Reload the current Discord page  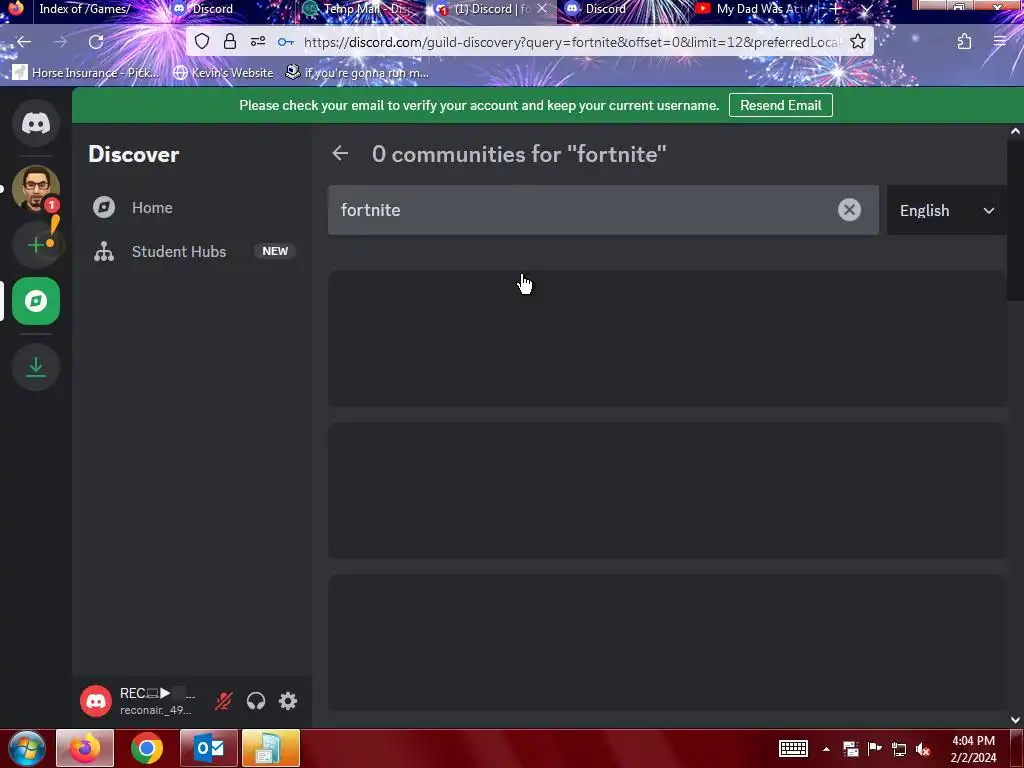pos(96,42)
